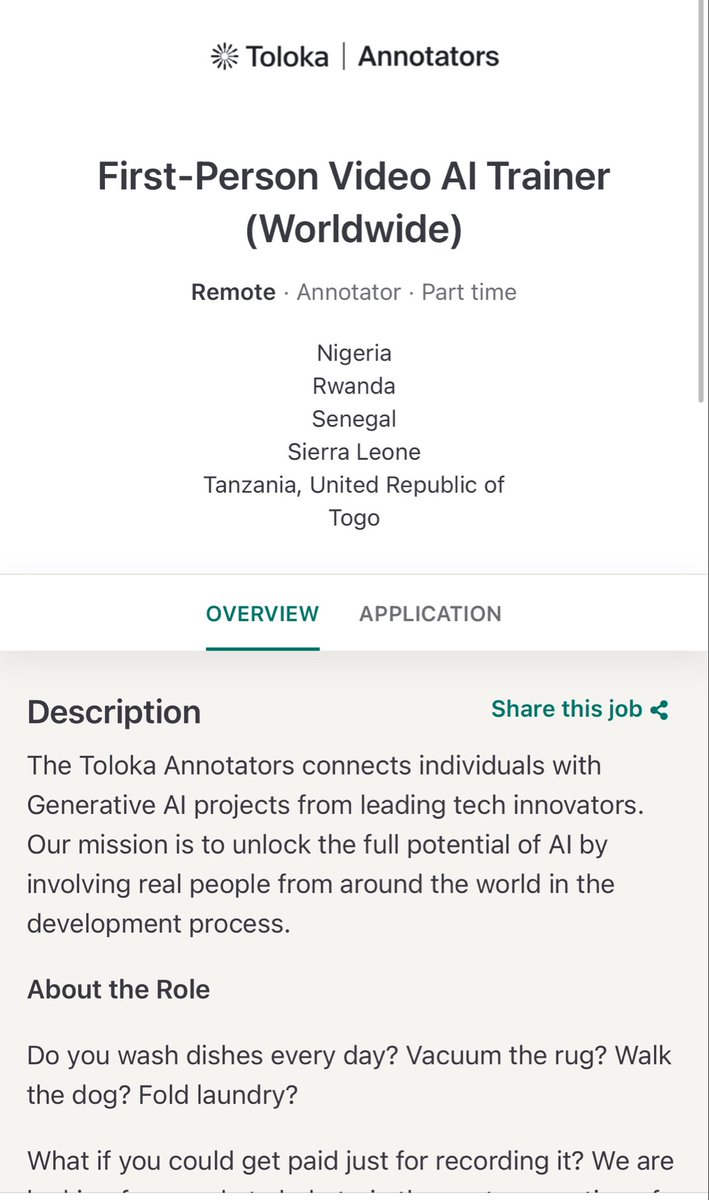Click the Description section heading
Screen dimensions: 709x1200
tap(114, 712)
